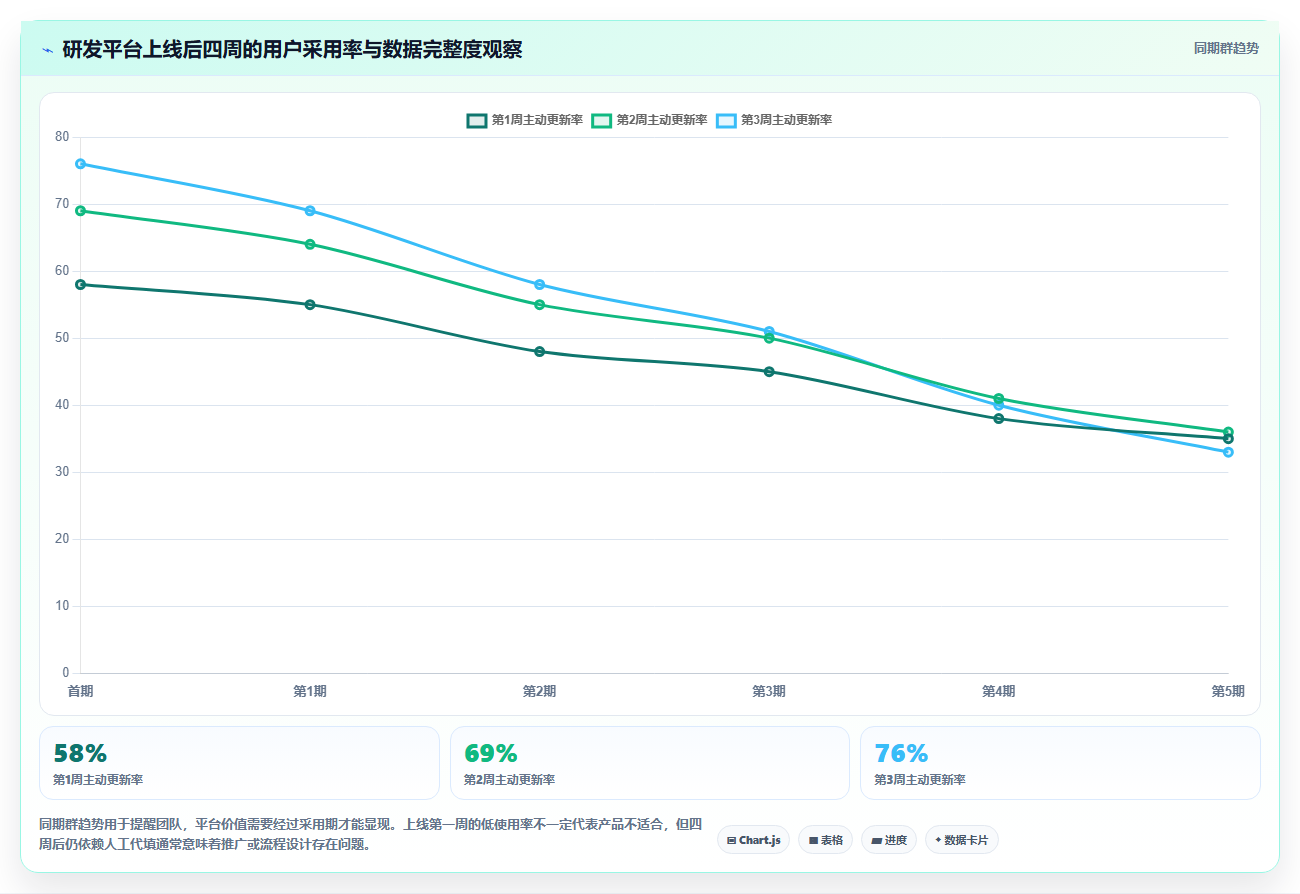The height and width of the screenshot is (894, 1300).
Task: Click the 研发平台上线后四周 chart title
Action: [292, 49]
